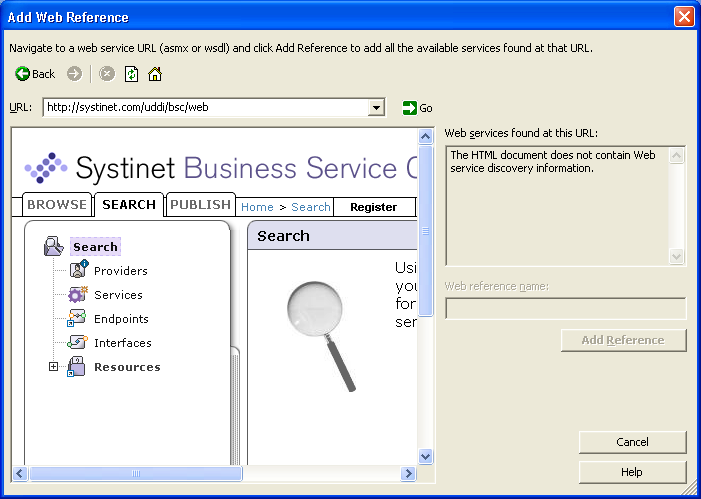Click the Cancel button
Image resolution: width=701 pixels, height=499 pixels.
point(632,442)
